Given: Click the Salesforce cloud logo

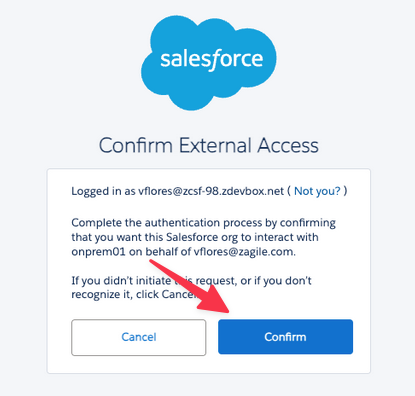Looking at the screenshot, I should tap(209, 63).
